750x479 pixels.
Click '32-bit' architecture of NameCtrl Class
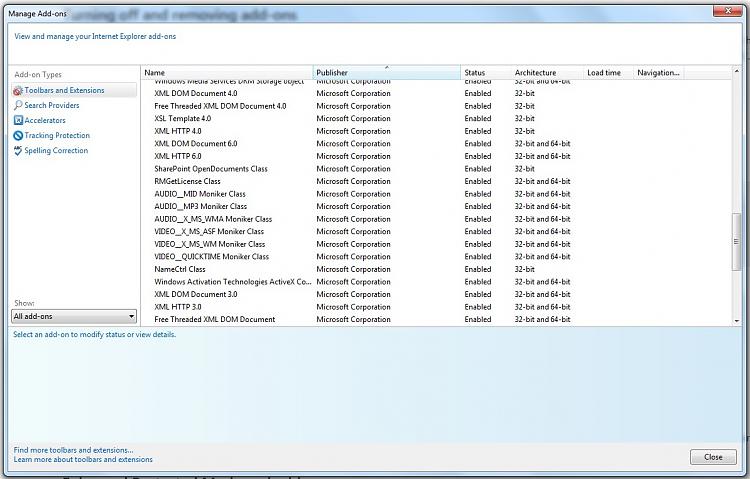point(524,269)
